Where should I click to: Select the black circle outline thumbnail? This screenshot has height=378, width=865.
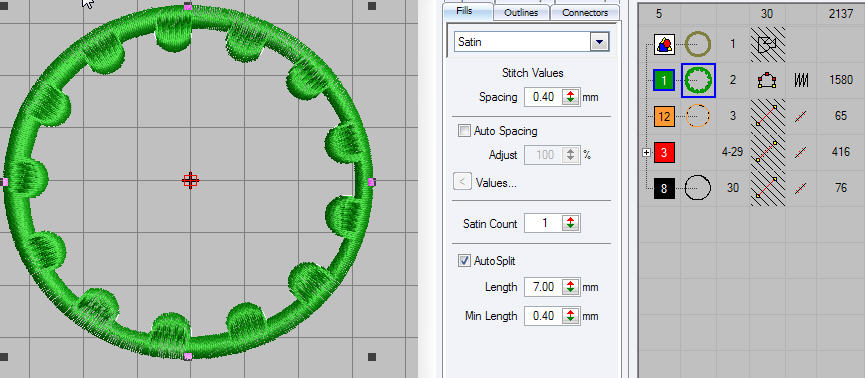pyautogui.click(x=698, y=188)
